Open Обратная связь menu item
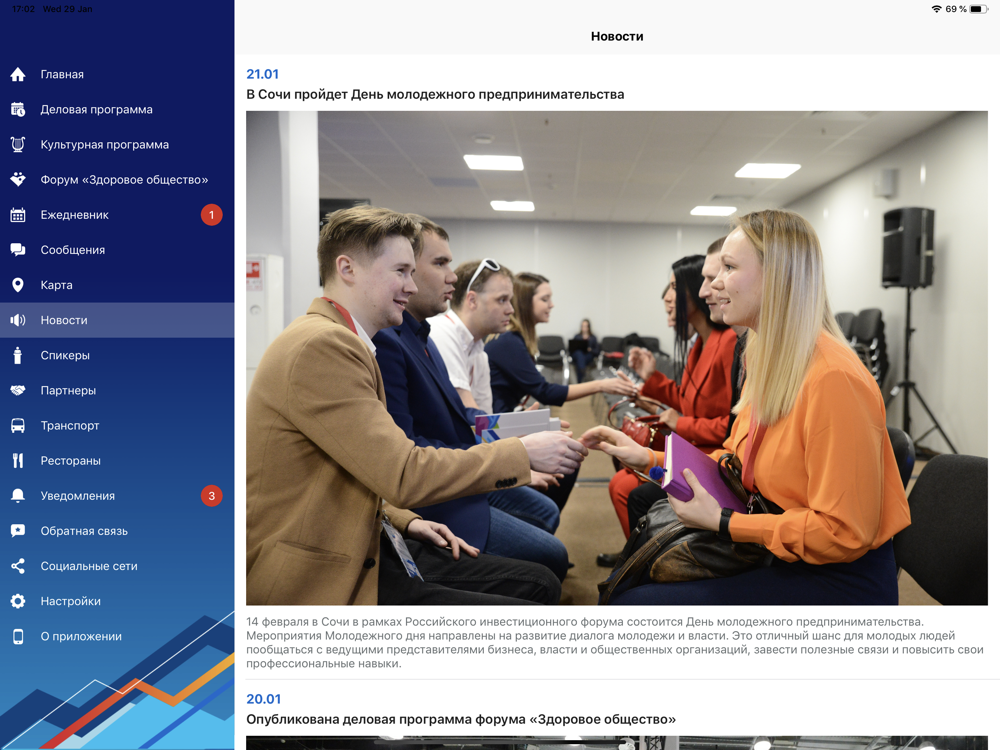1000x750 pixels. pos(117,531)
